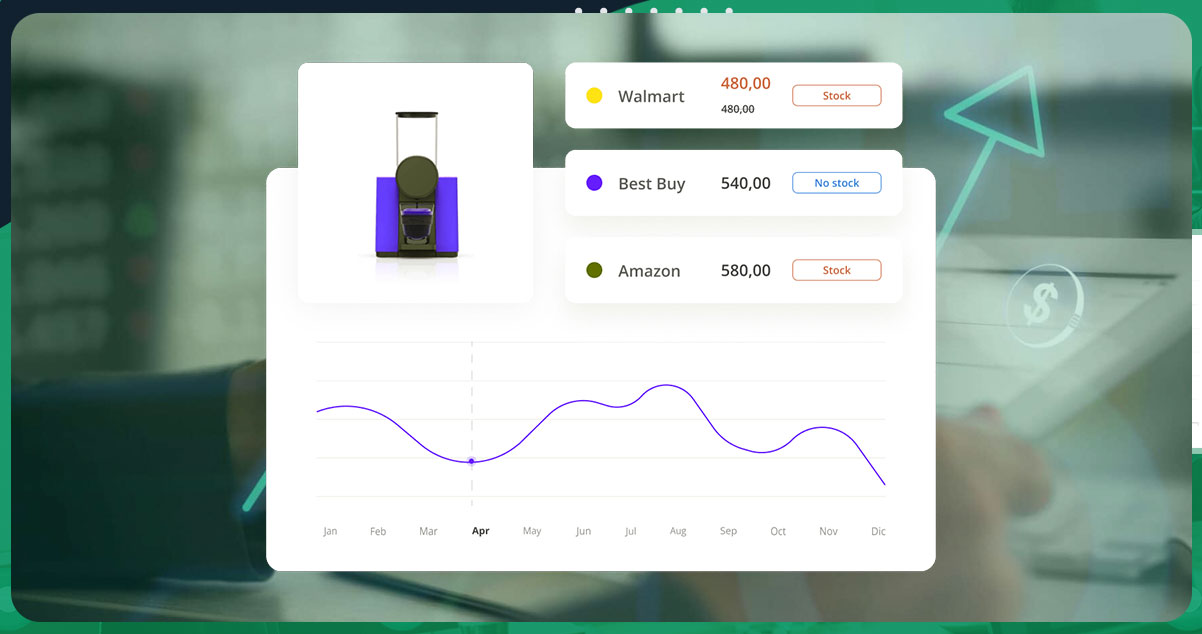Select the Best Buy retailer name
Viewport: 1202px width, 634px height.
pyautogui.click(x=651, y=184)
